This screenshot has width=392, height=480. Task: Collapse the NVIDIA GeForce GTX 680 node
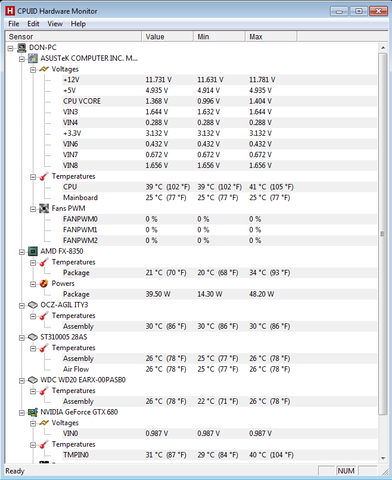(22, 413)
